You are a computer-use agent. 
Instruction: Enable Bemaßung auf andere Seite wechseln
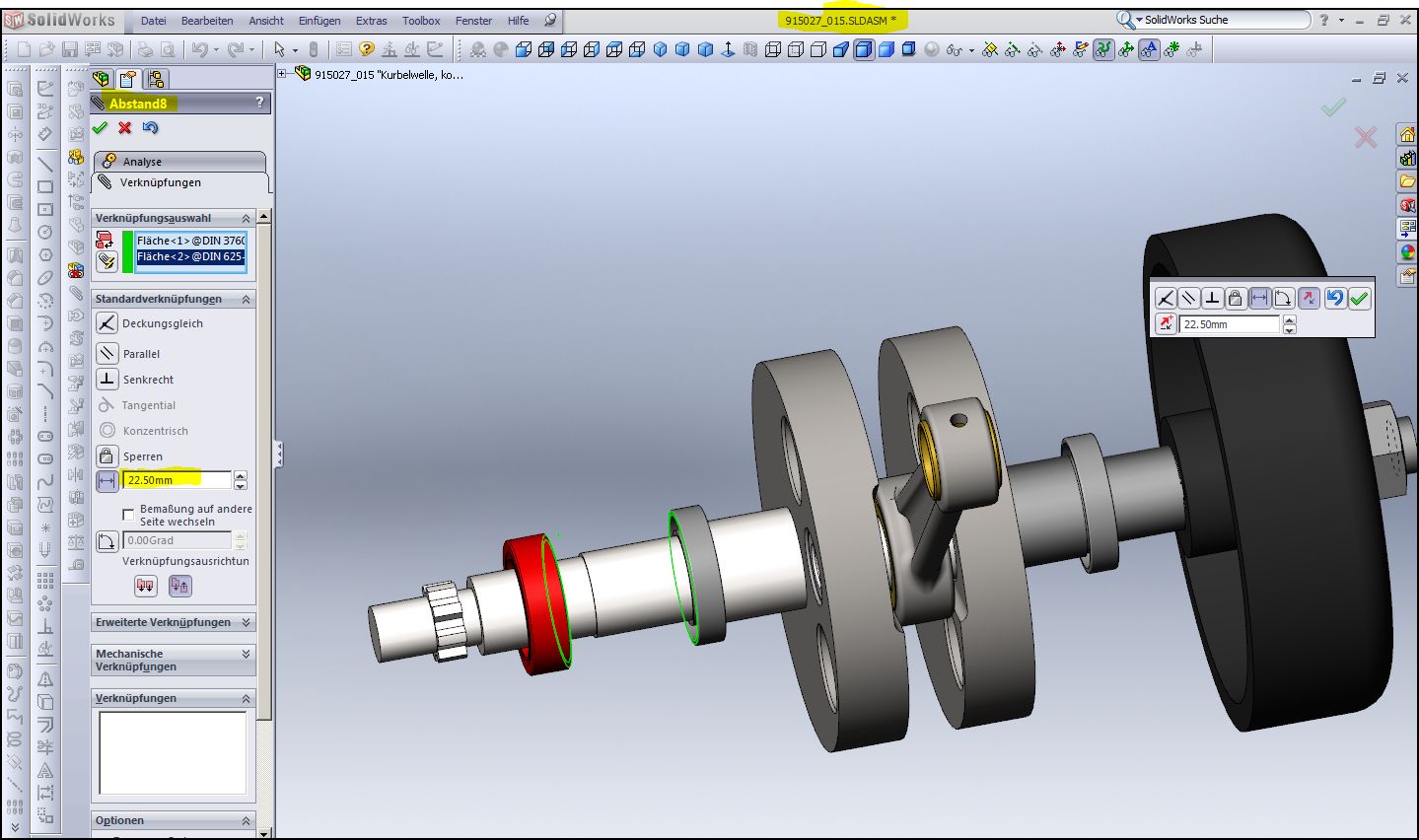pyautogui.click(x=128, y=515)
